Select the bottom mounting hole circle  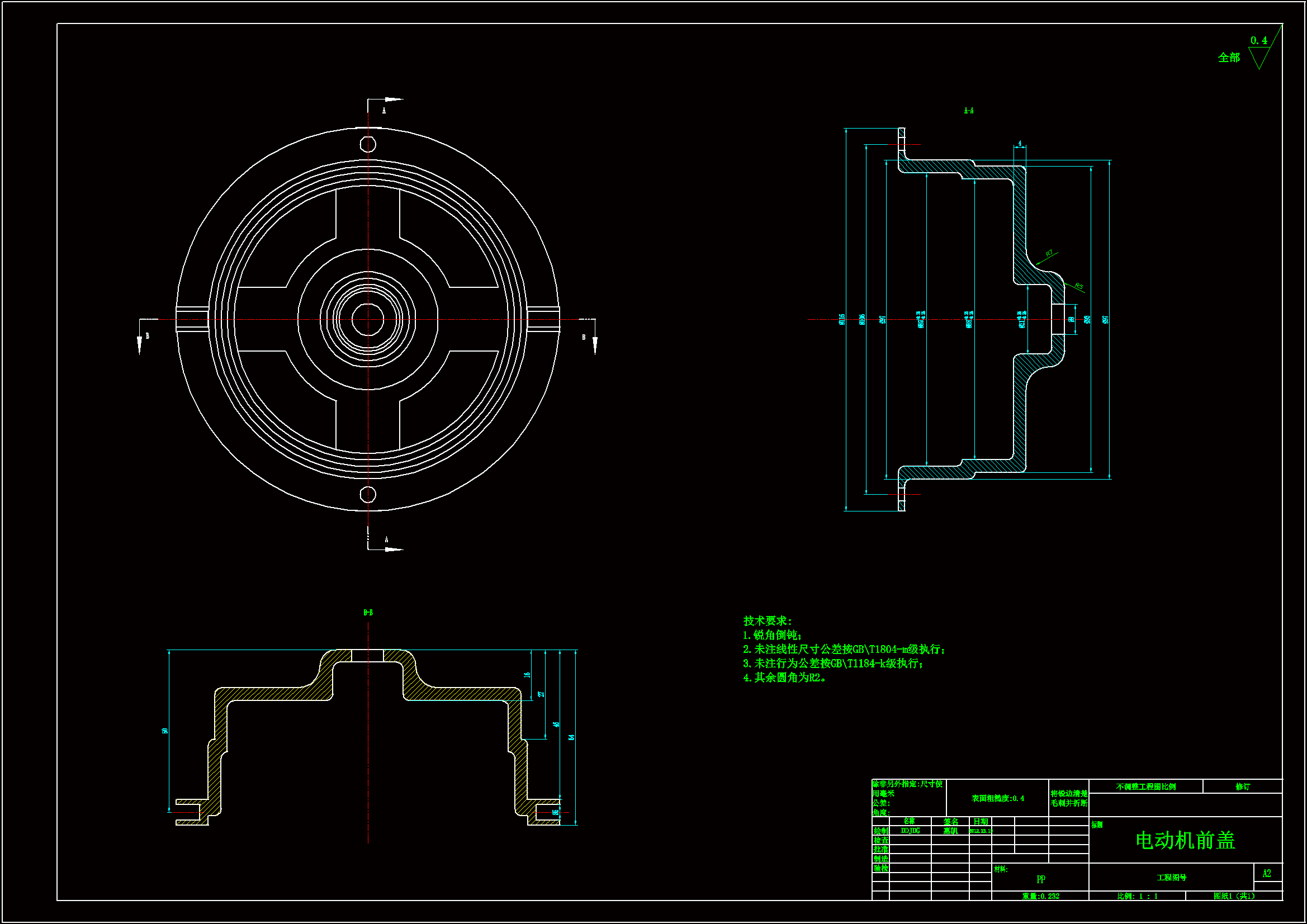368,494
